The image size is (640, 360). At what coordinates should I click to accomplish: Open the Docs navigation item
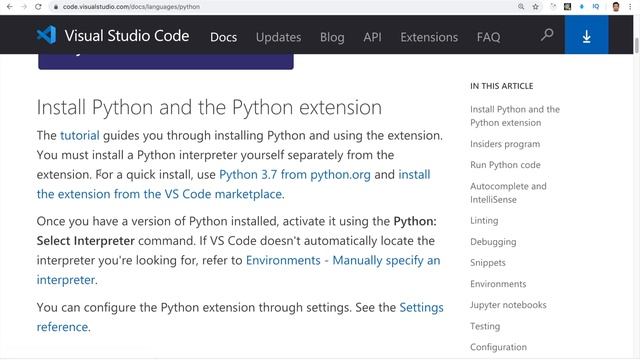pos(223,37)
